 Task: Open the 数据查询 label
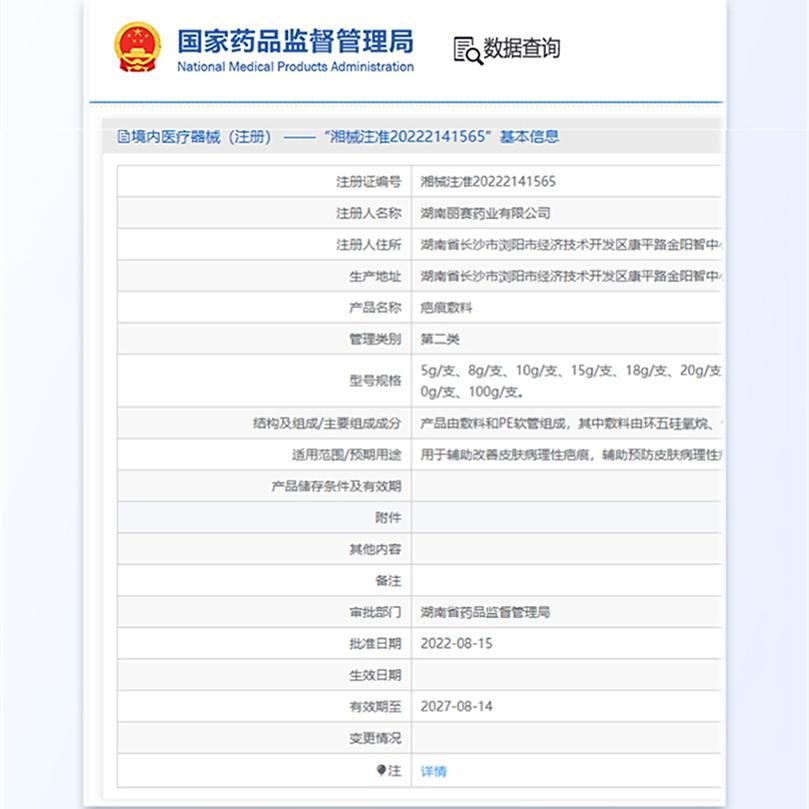522,48
